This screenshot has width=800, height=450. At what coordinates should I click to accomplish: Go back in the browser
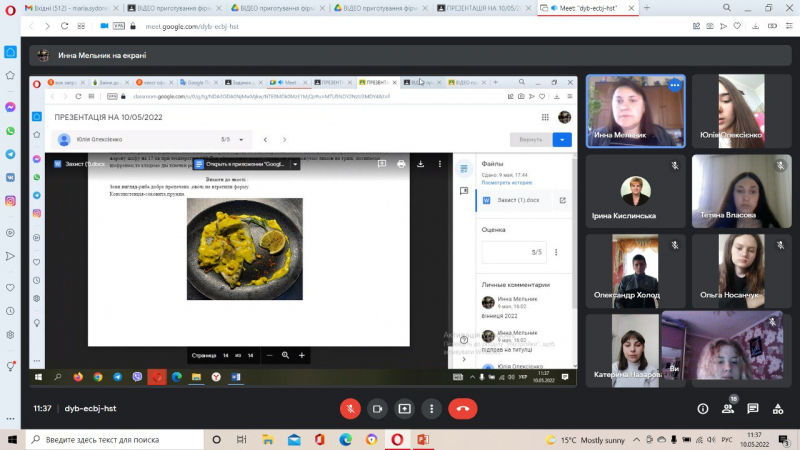coord(31,26)
